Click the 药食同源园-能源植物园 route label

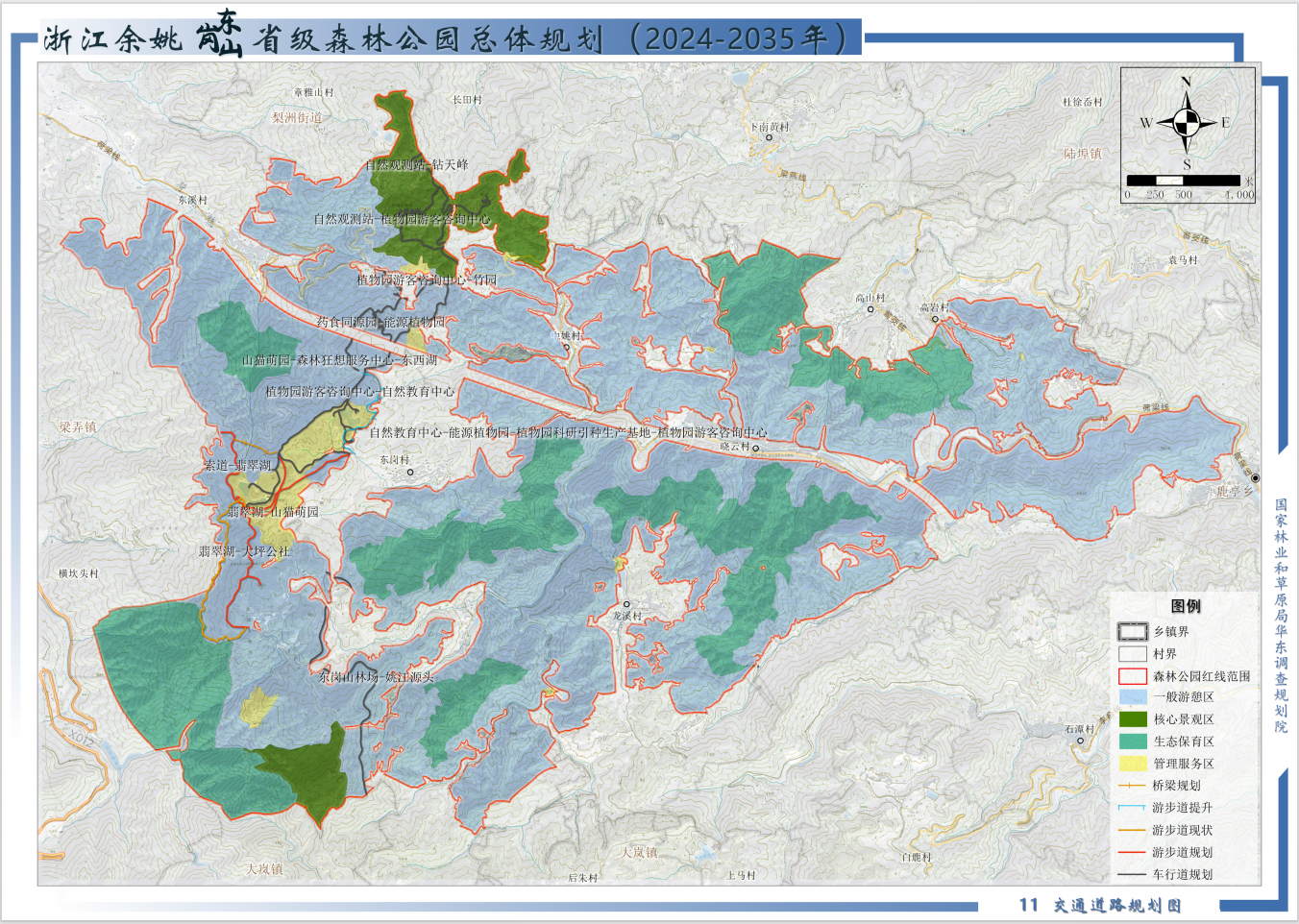pos(381,323)
